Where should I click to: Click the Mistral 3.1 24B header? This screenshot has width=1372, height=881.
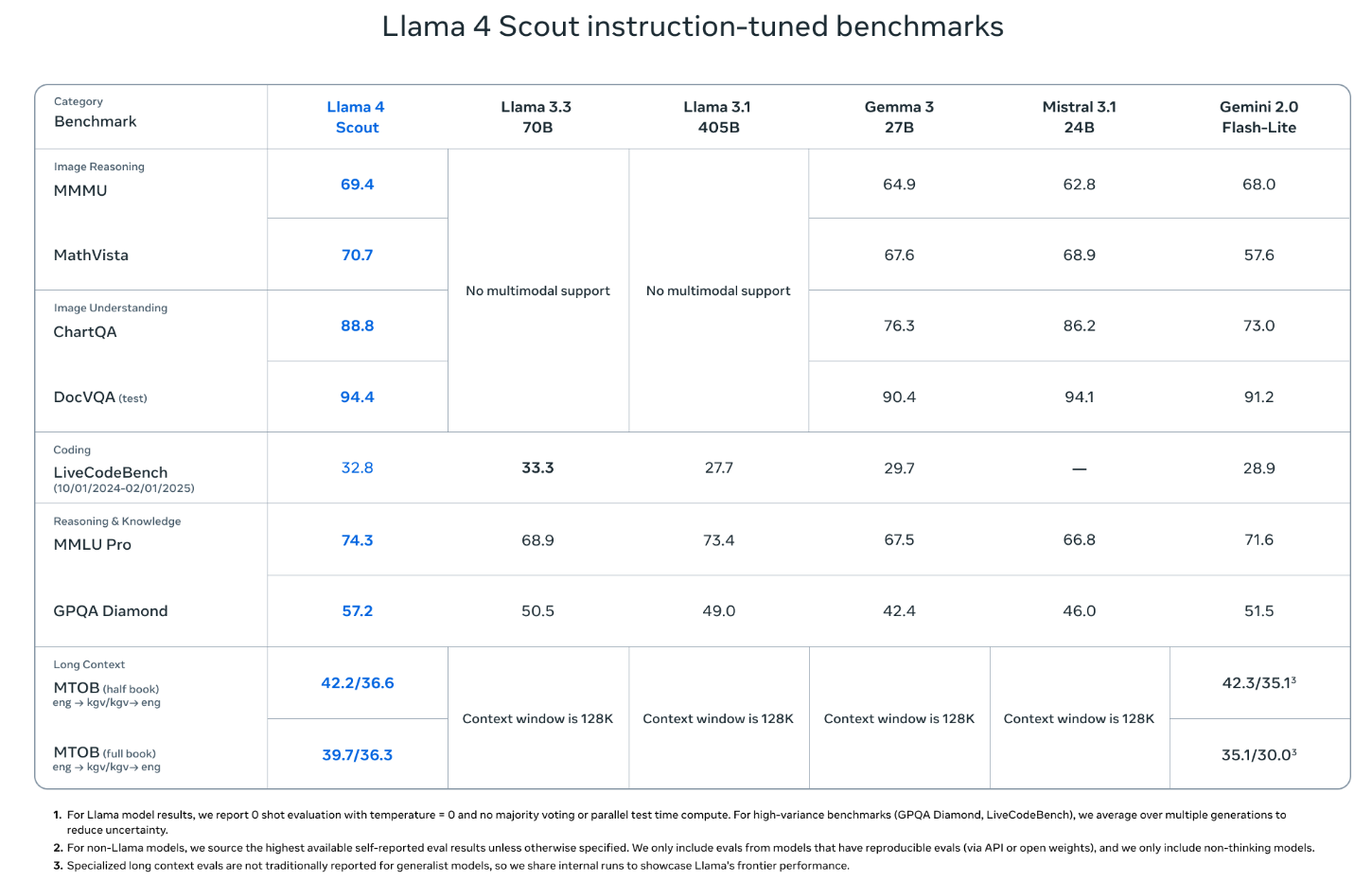pyautogui.click(x=1079, y=117)
